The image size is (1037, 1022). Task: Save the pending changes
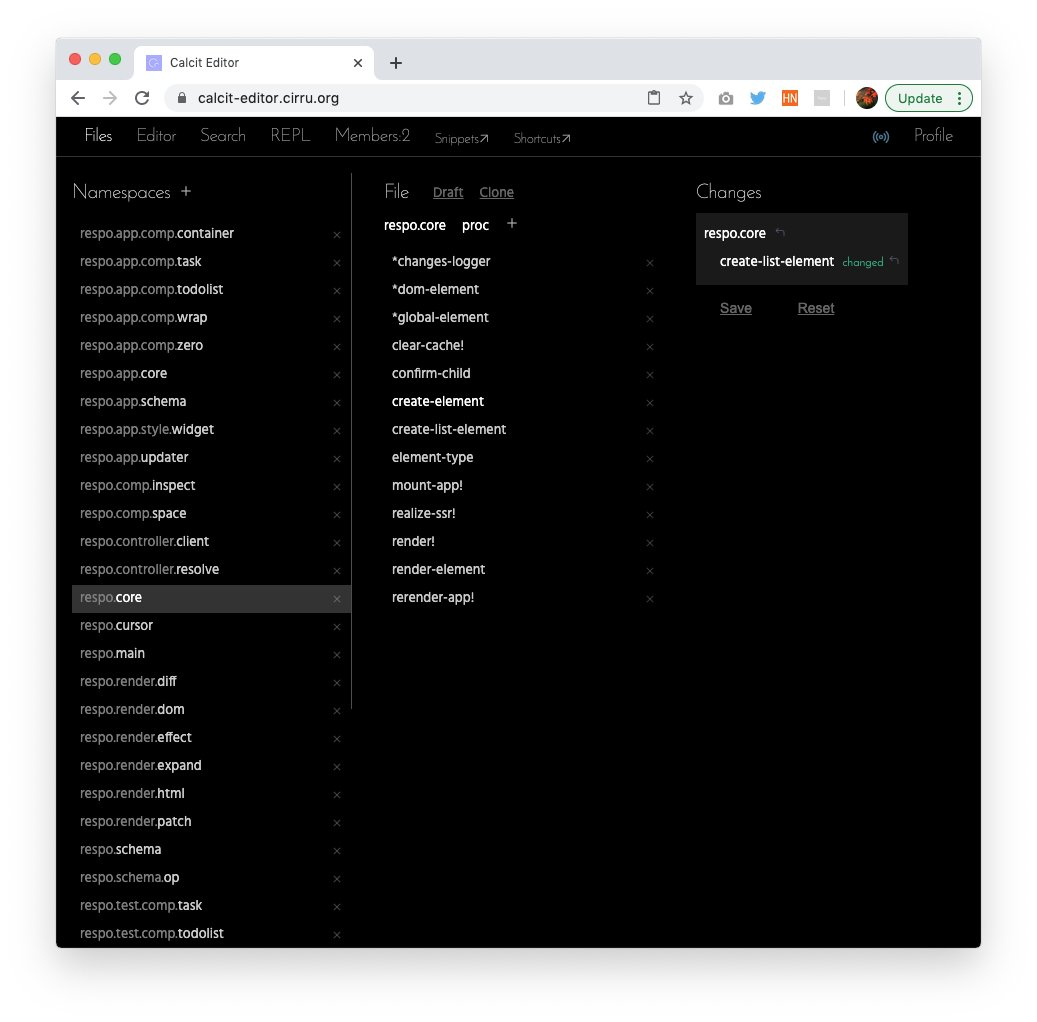[735, 308]
